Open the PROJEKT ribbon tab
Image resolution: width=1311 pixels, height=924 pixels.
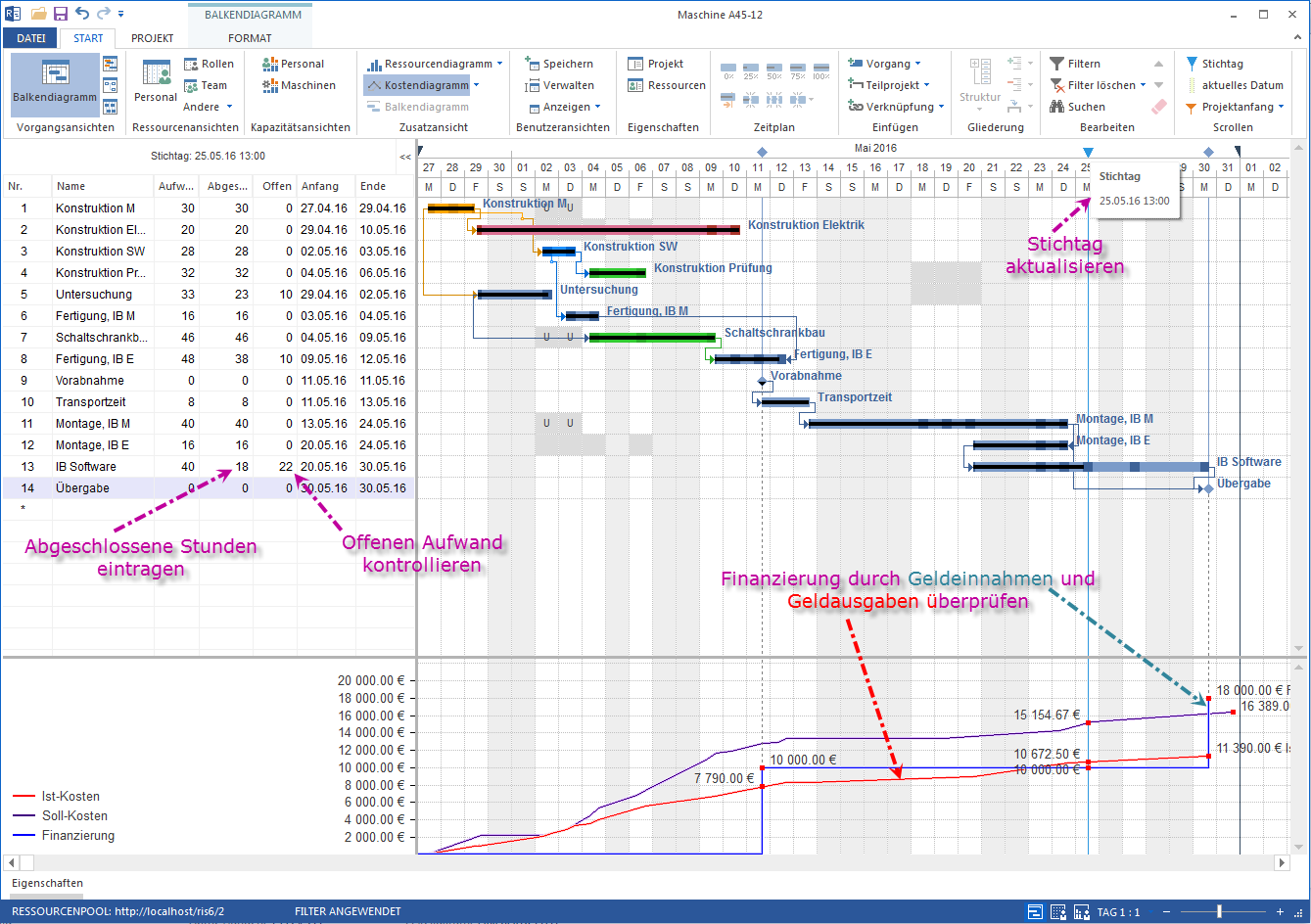tap(152, 38)
